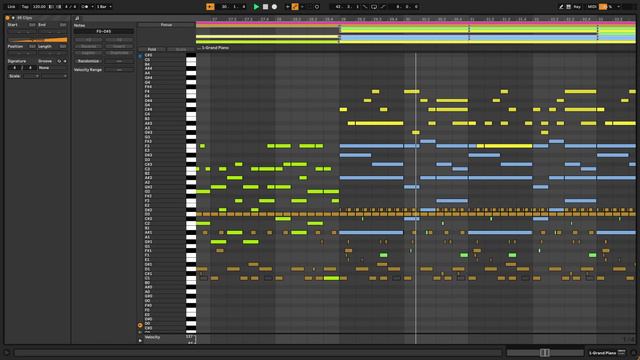Image resolution: width=640 pixels, height=360 pixels.
Task: Click the C3 piano key label
Action: coord(147,169)
